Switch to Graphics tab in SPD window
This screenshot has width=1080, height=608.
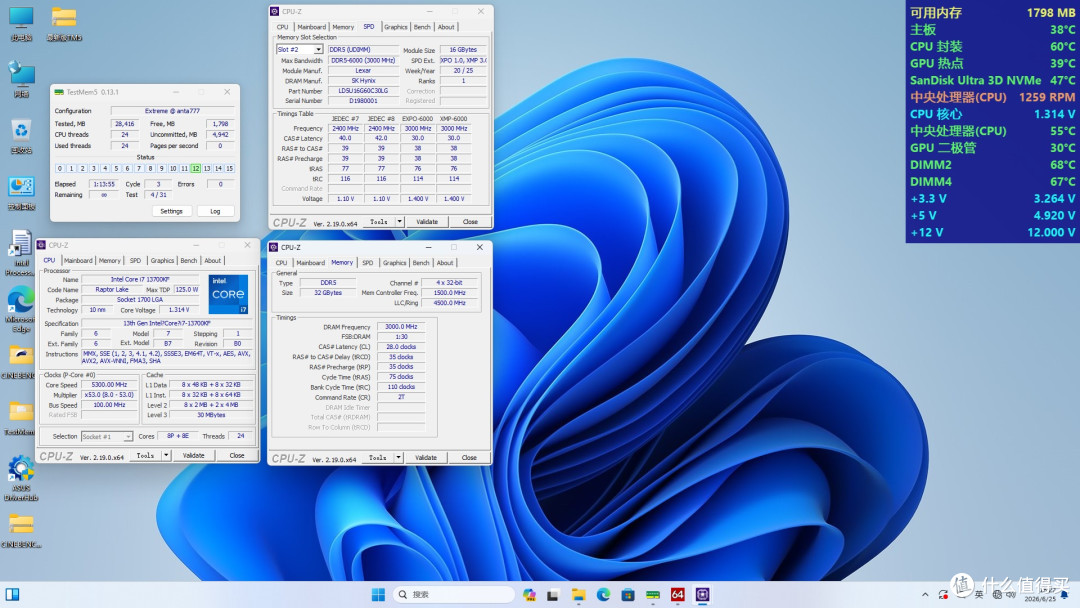pos(395,27)
